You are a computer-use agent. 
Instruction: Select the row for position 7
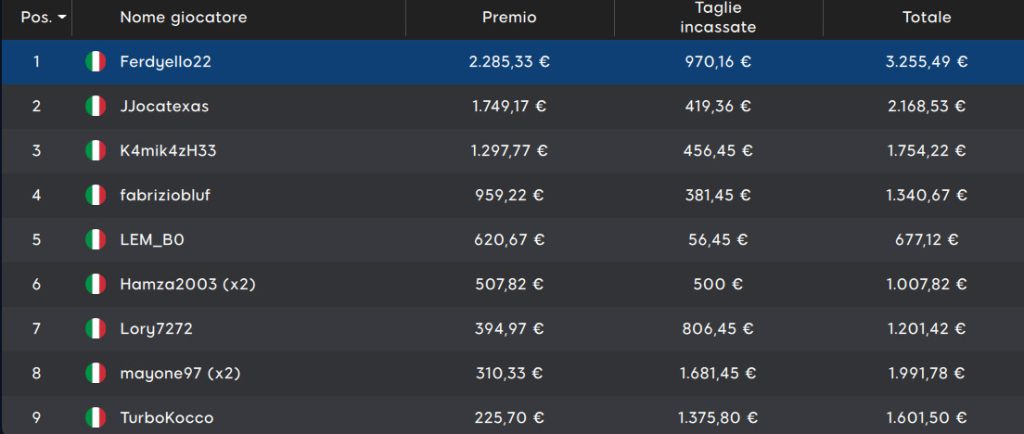pos(512,328)
